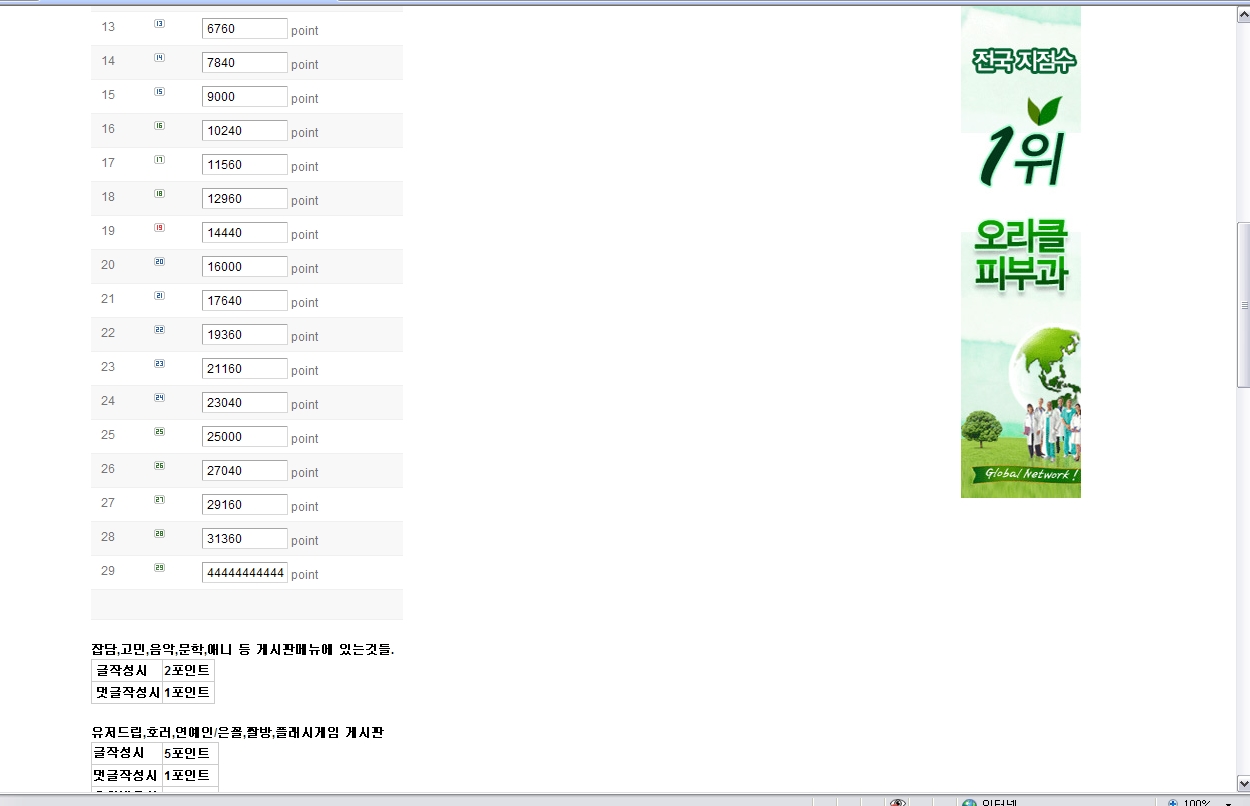The height and width of the screenshot is (806, 1250).
Task: Click the vertical scrollbar thumb
Action: pos(1243,305)
